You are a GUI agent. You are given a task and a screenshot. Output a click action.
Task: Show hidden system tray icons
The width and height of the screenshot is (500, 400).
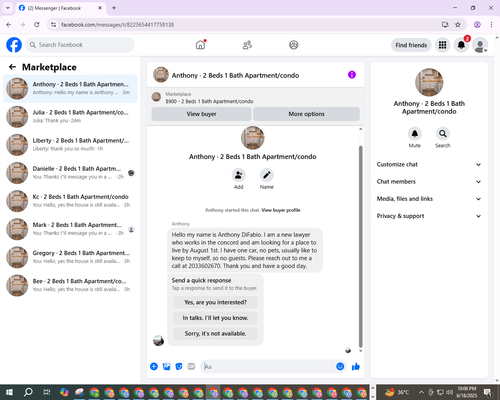421,392
